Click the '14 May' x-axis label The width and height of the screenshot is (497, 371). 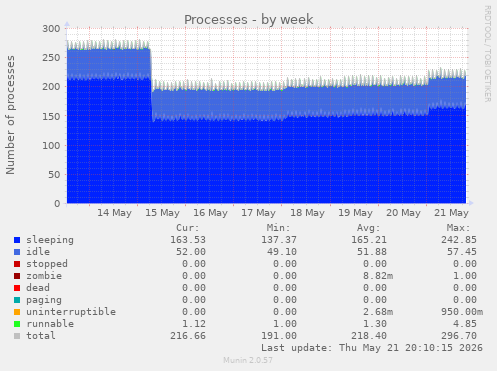[114, 213]
